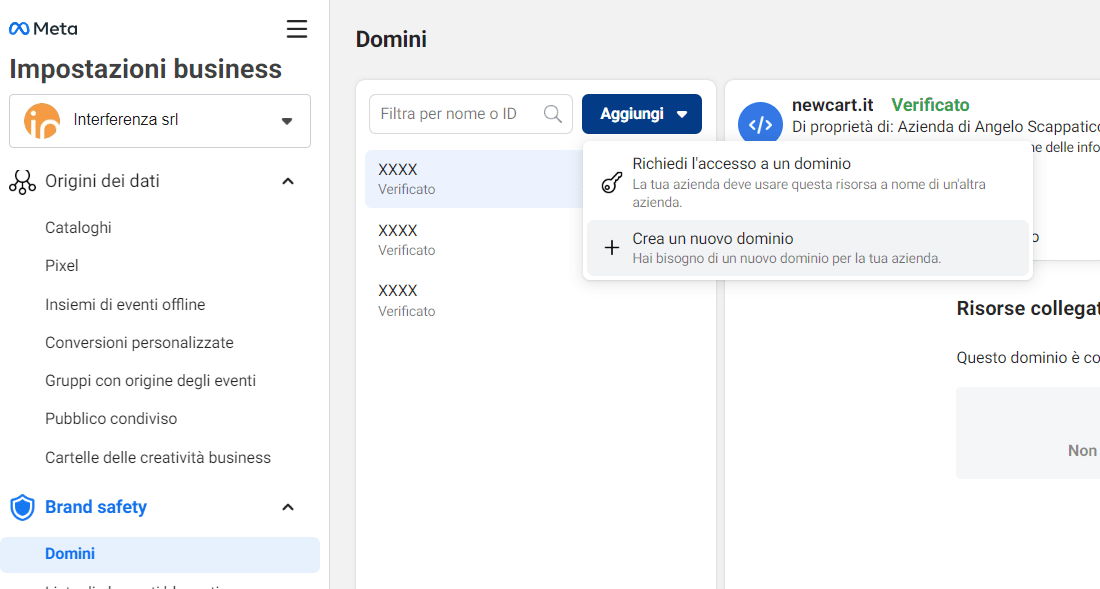Click the Interferenza srl orange logo
This screenshot has width=1100, height=589.
pos(41,121)
